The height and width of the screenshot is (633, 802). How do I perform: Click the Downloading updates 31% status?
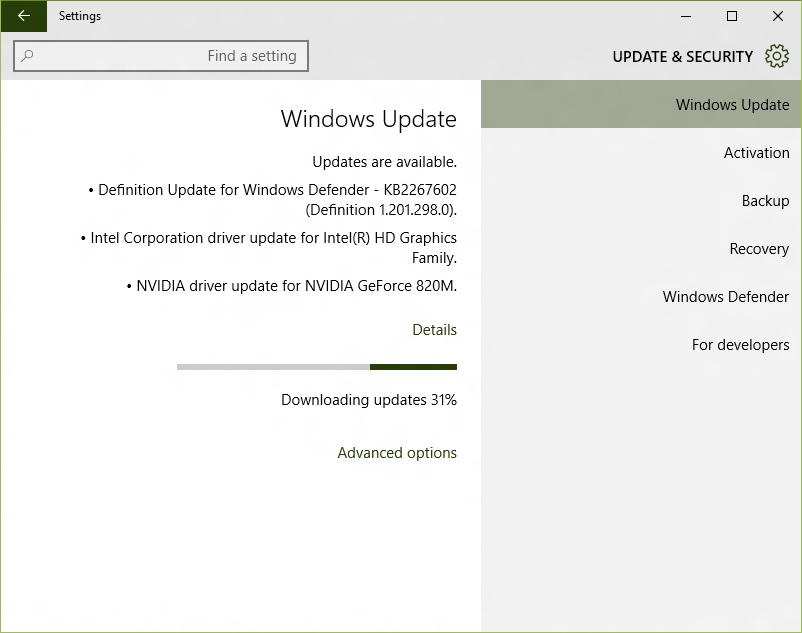369,400
